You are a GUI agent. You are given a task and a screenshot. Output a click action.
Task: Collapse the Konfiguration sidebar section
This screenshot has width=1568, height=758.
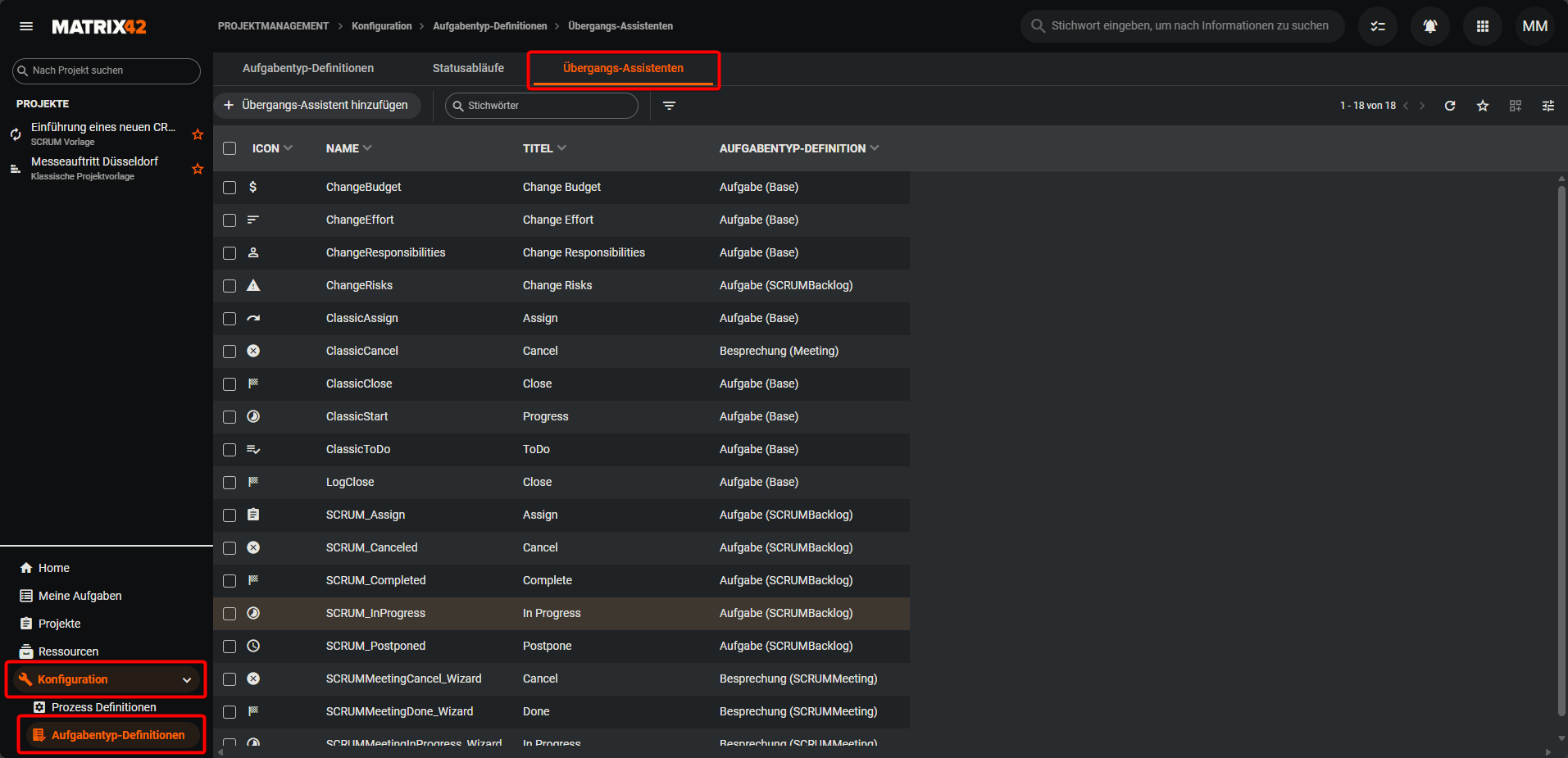tap(187, 680)
